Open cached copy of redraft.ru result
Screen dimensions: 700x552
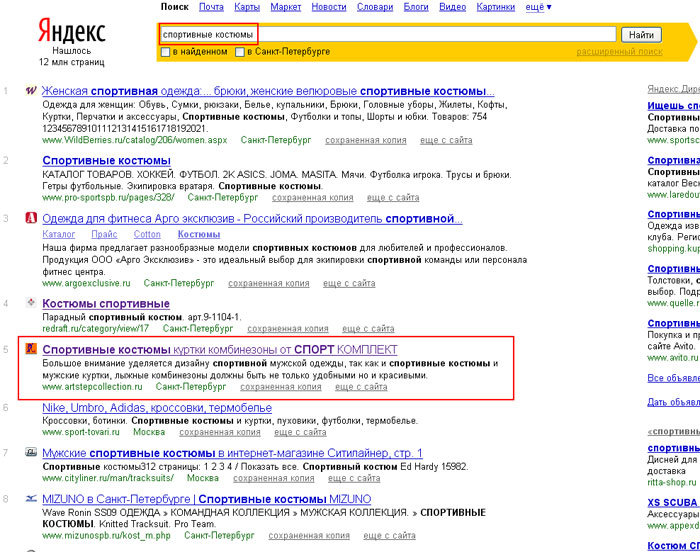click(288, 329)
